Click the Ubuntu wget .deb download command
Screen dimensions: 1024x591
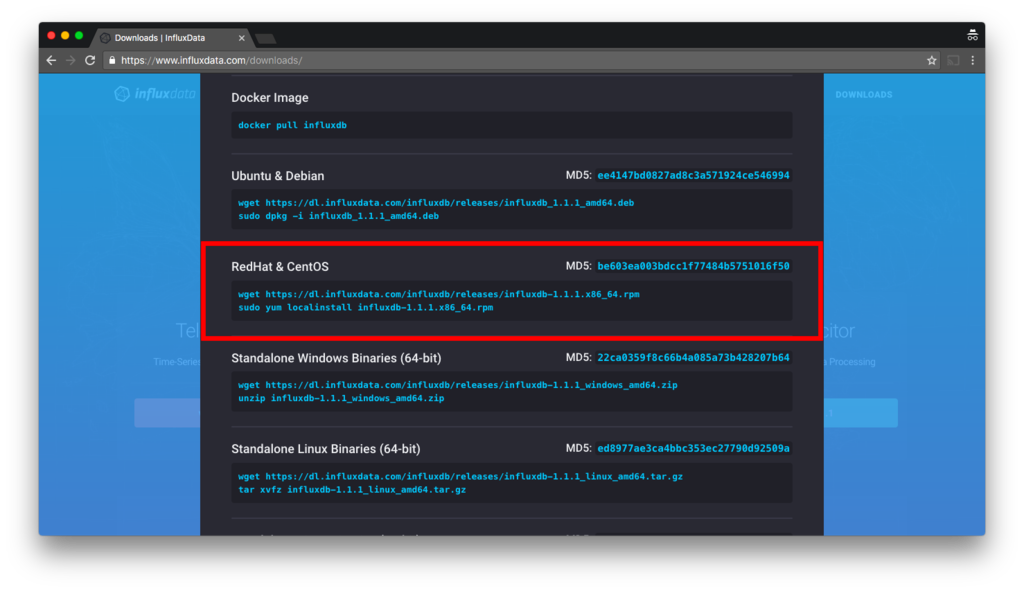[436, 202]
